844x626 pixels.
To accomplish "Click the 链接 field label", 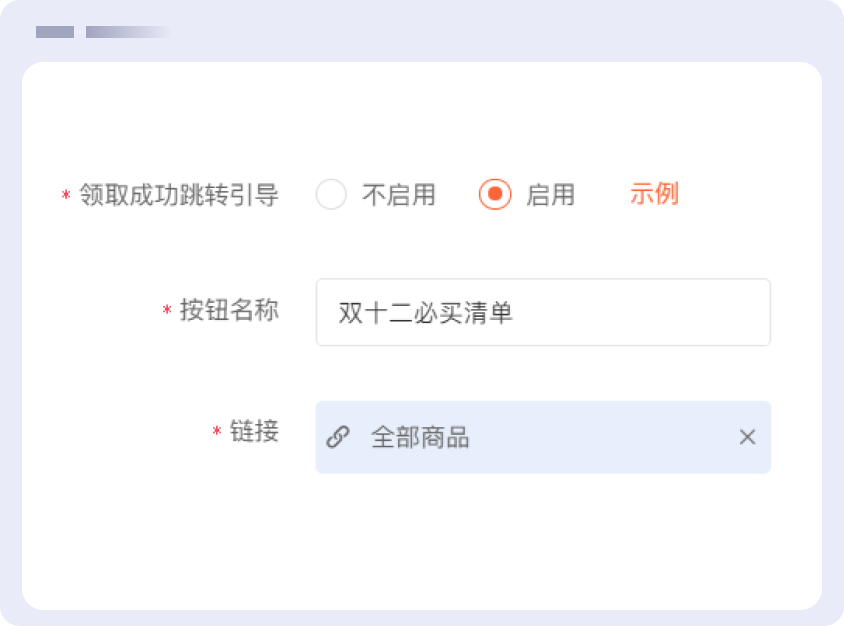I will point(254,432).
